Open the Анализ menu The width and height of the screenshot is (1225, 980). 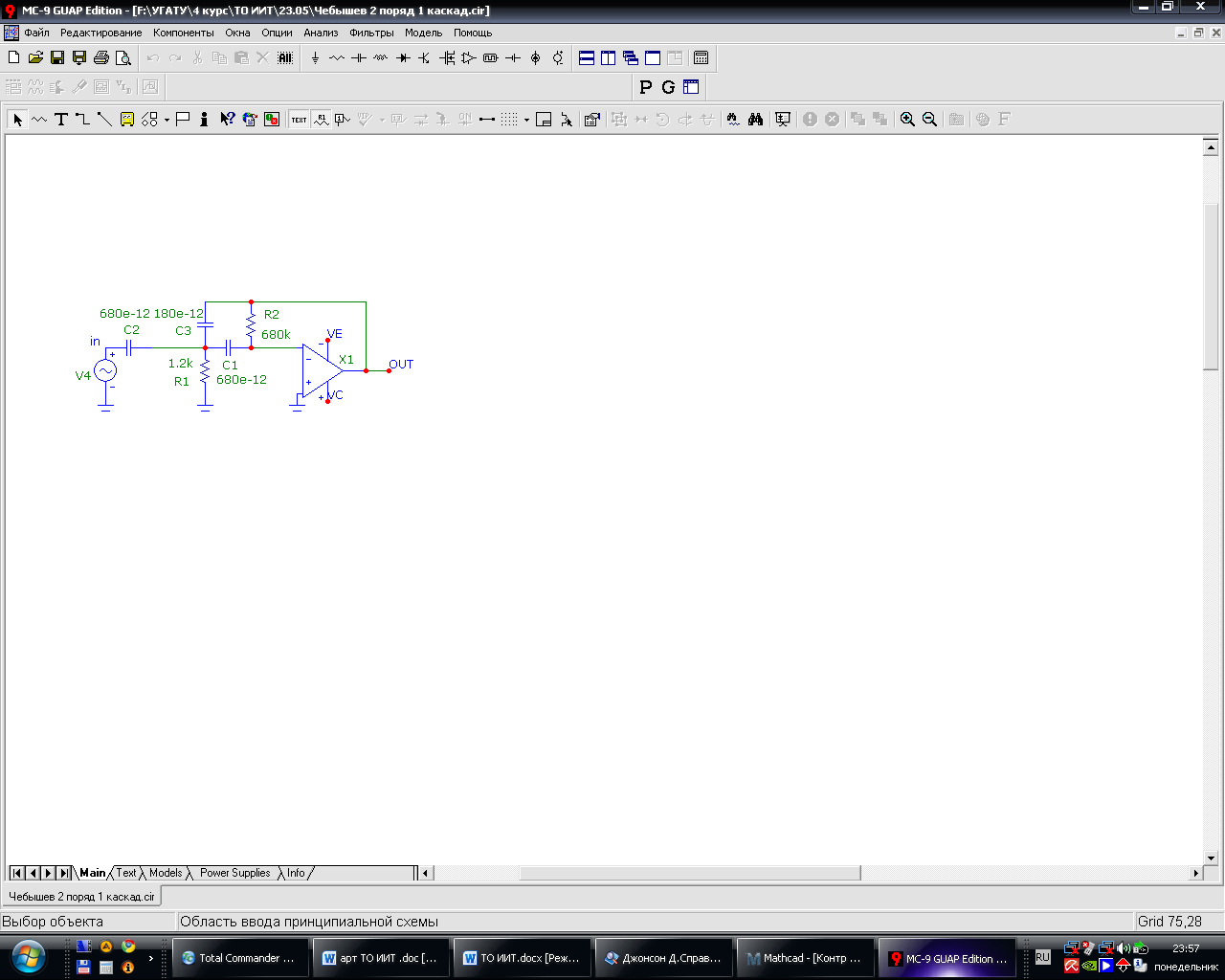click(x=322, y=33)
